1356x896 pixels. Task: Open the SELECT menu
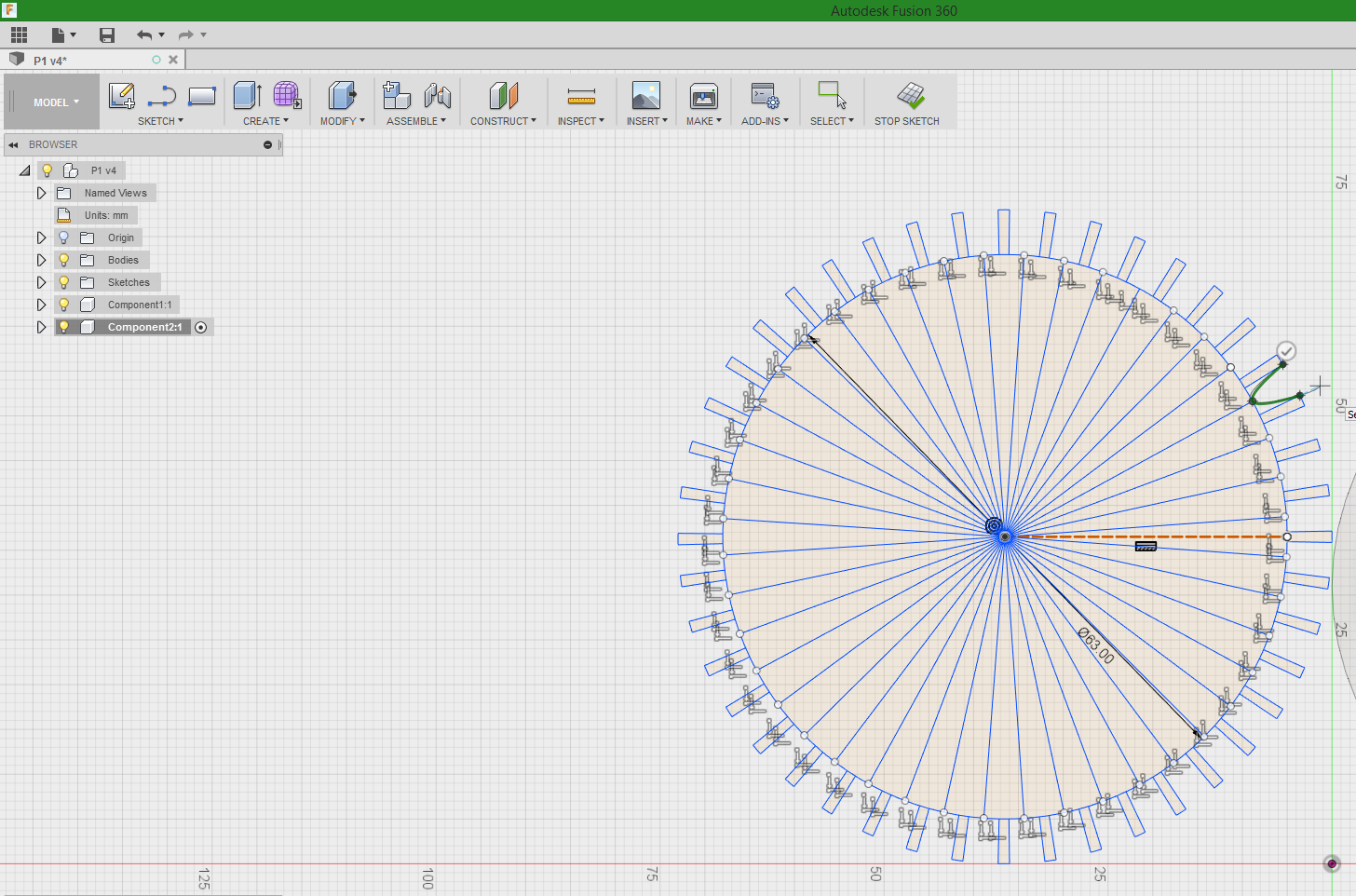click(832, 121)
